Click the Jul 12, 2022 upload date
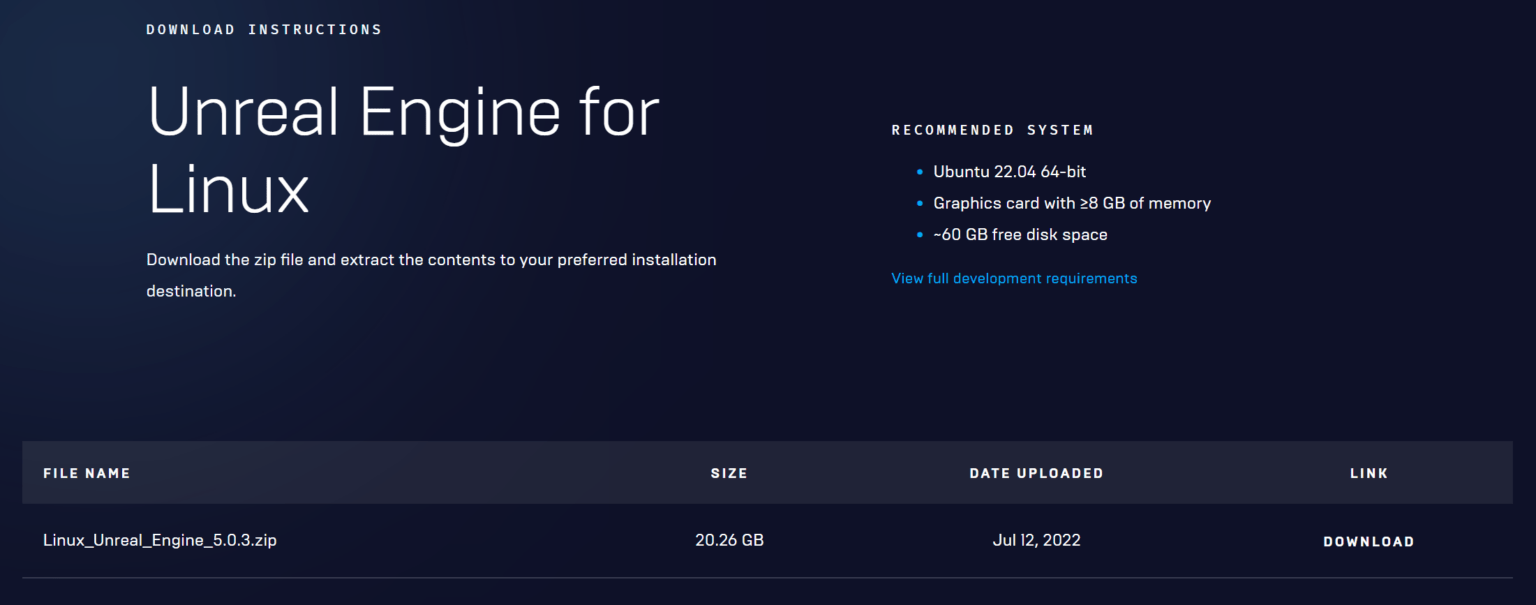This screenshot has height=605, width=1536. point(1036,540)
